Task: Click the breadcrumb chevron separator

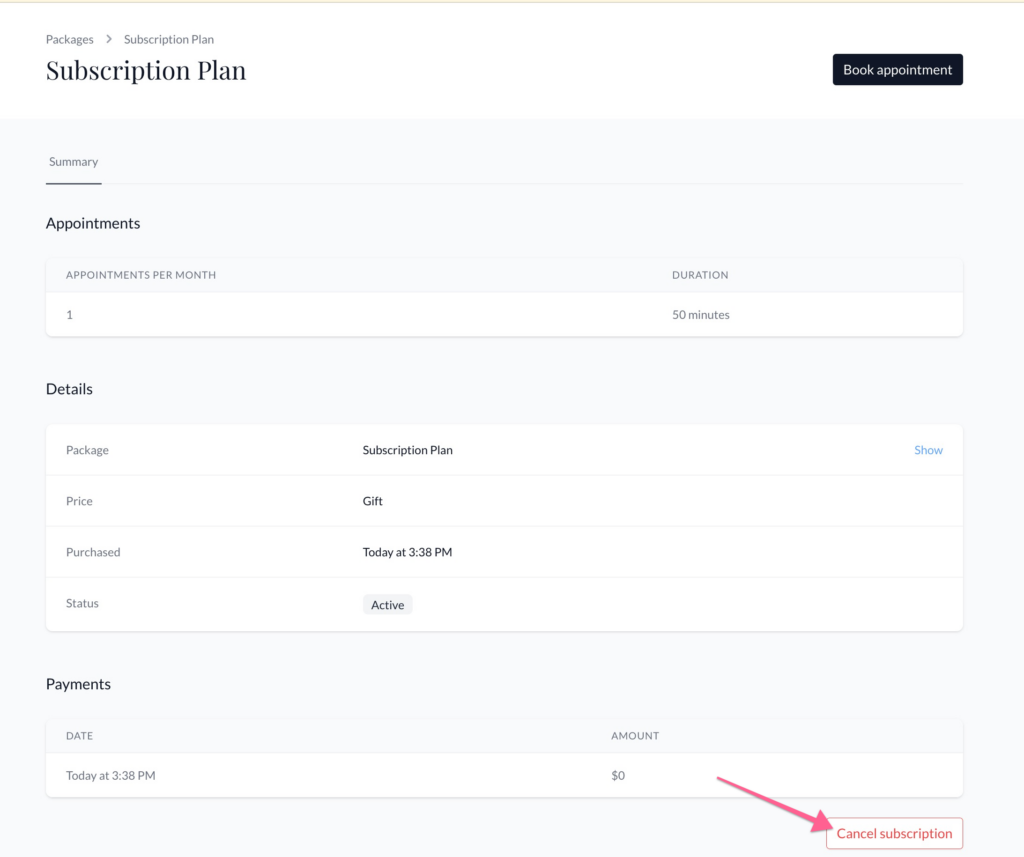Action: coord(109,39)
